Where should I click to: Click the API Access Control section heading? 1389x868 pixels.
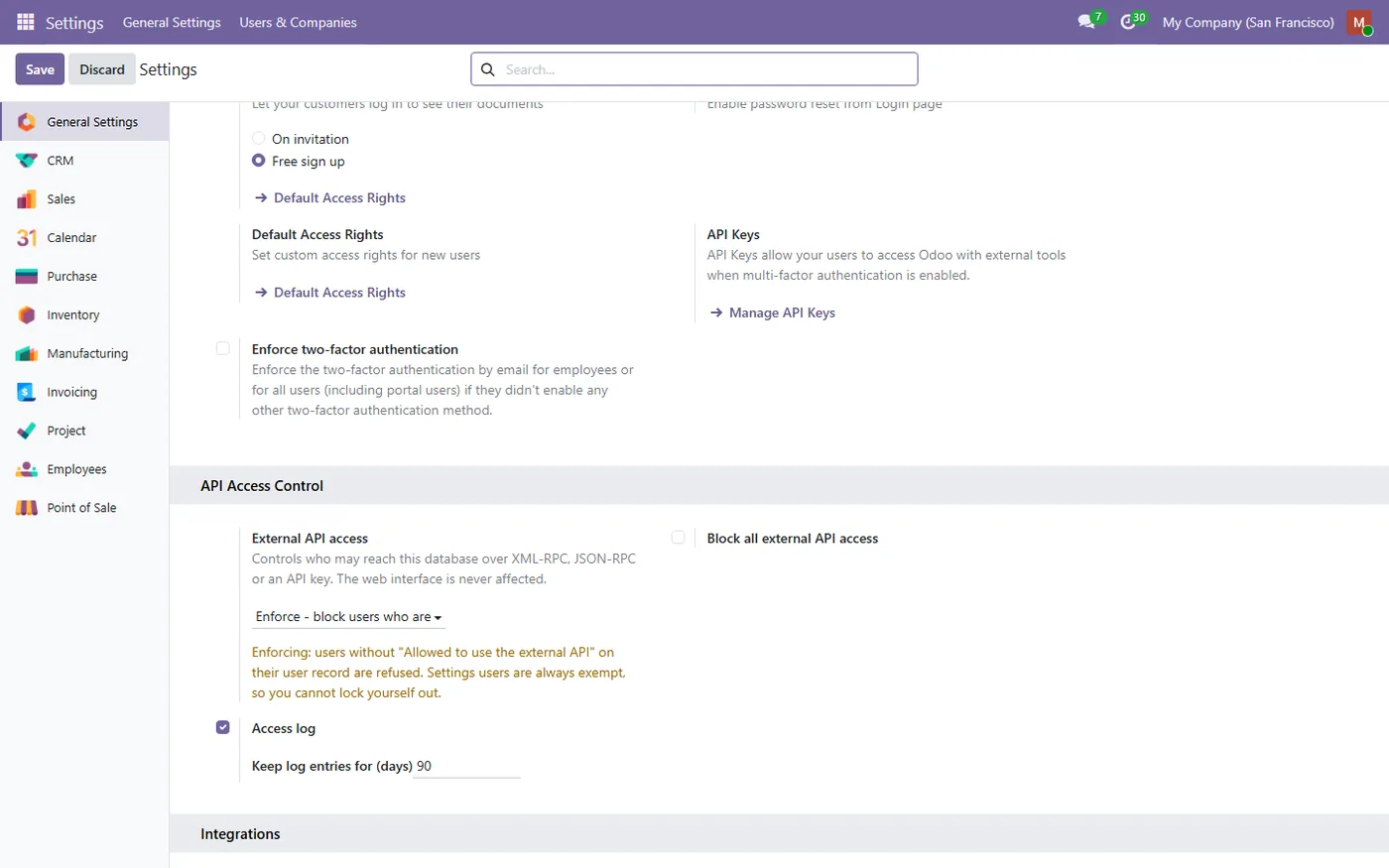[262, 486]
